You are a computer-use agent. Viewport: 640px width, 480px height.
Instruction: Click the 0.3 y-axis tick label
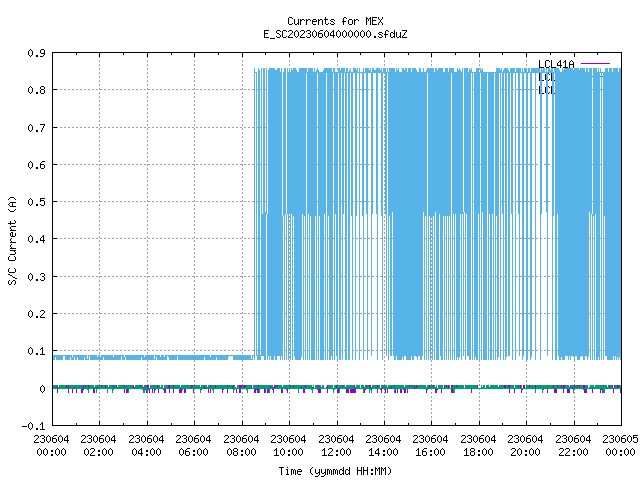pyautogui.click(x=36, y=277)
